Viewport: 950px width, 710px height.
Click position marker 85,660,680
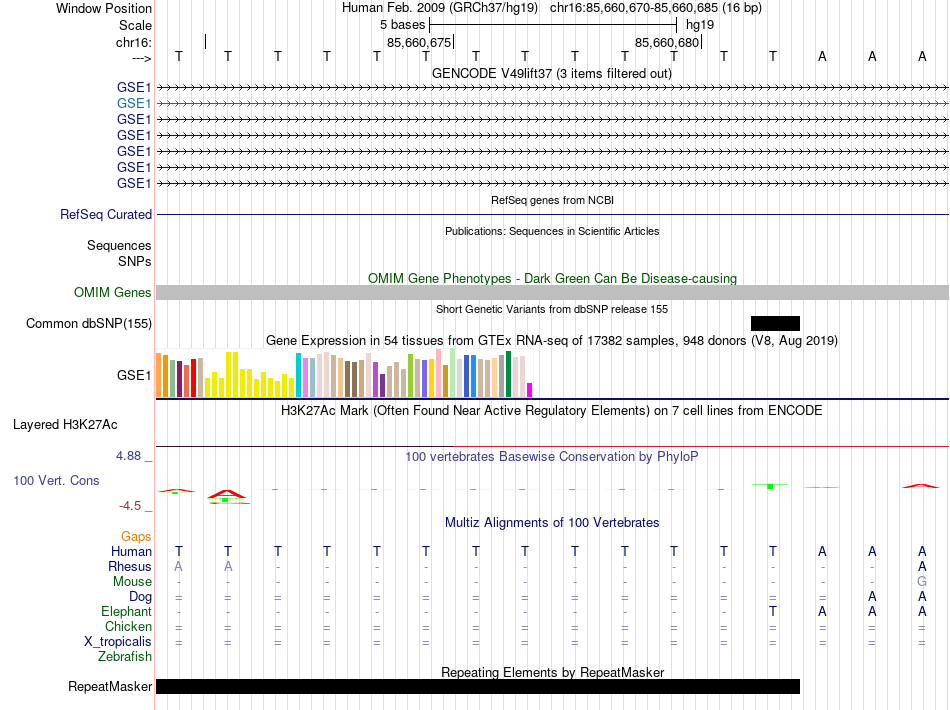point(667,42)
